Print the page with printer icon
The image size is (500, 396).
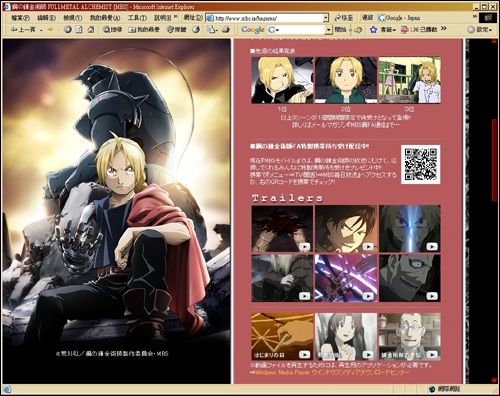pyautogui.click(x=226, y=30)
